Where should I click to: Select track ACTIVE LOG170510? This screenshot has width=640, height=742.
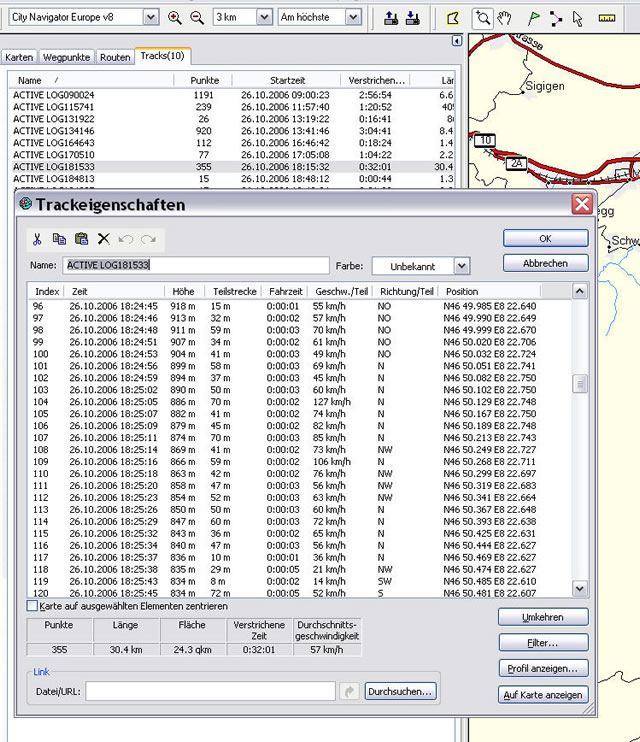232,155
